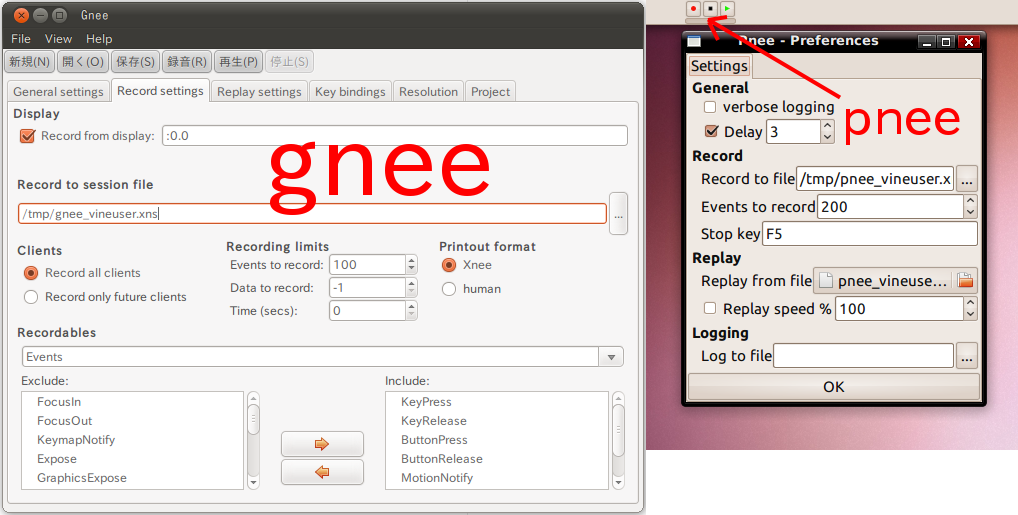This screenshot has height=515, width=1018.
Task: Select the Record settings tab
Action: 160,91
